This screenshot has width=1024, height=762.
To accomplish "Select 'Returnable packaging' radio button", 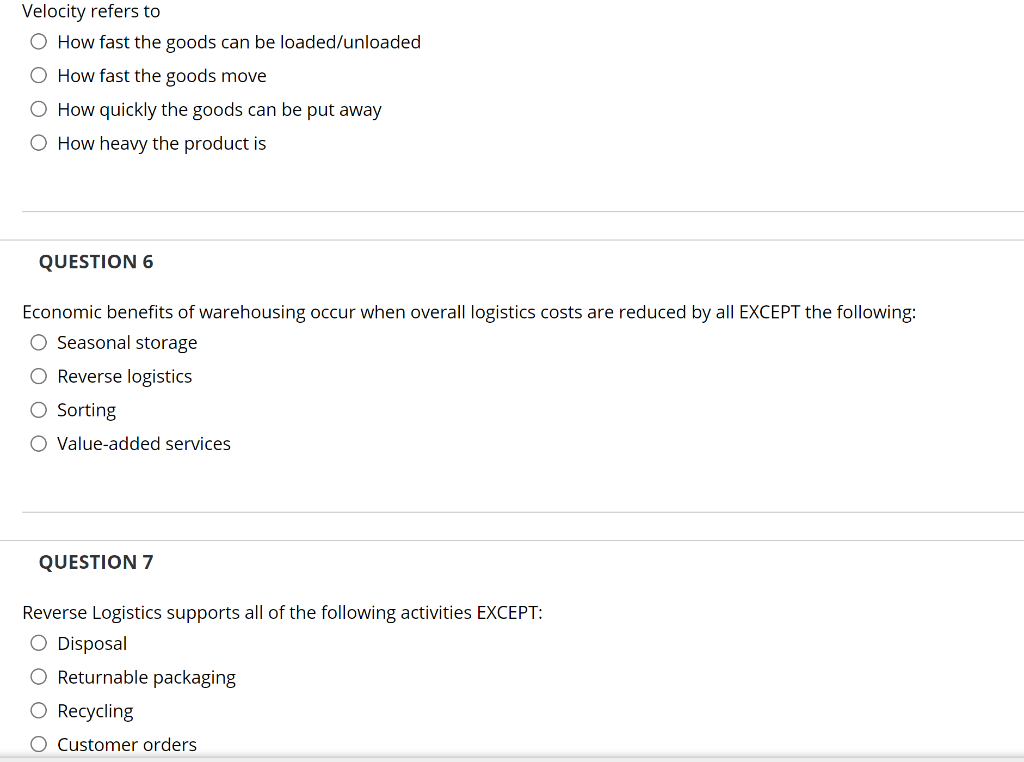I will [x=38, y=677].
